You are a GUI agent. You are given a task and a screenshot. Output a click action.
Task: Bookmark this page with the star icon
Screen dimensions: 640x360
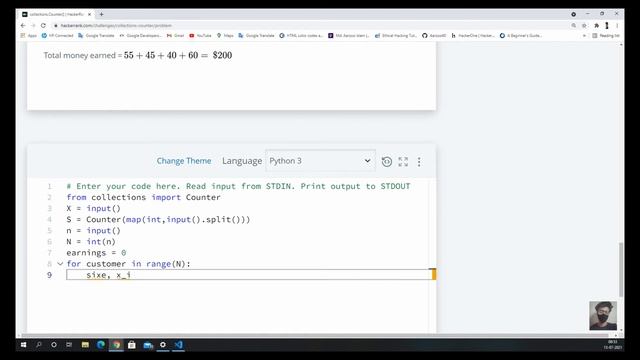[584, 25]
